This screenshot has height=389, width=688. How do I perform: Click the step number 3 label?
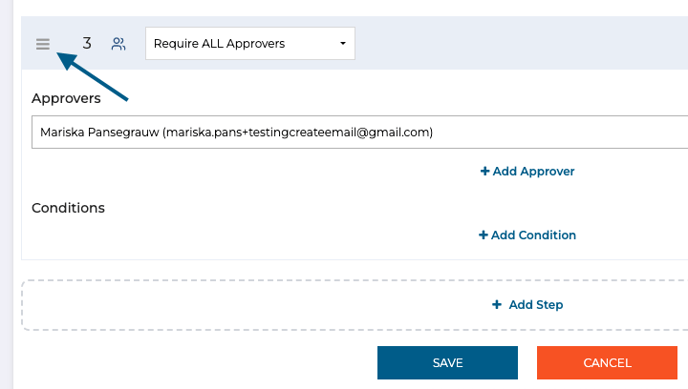point(87,43)
